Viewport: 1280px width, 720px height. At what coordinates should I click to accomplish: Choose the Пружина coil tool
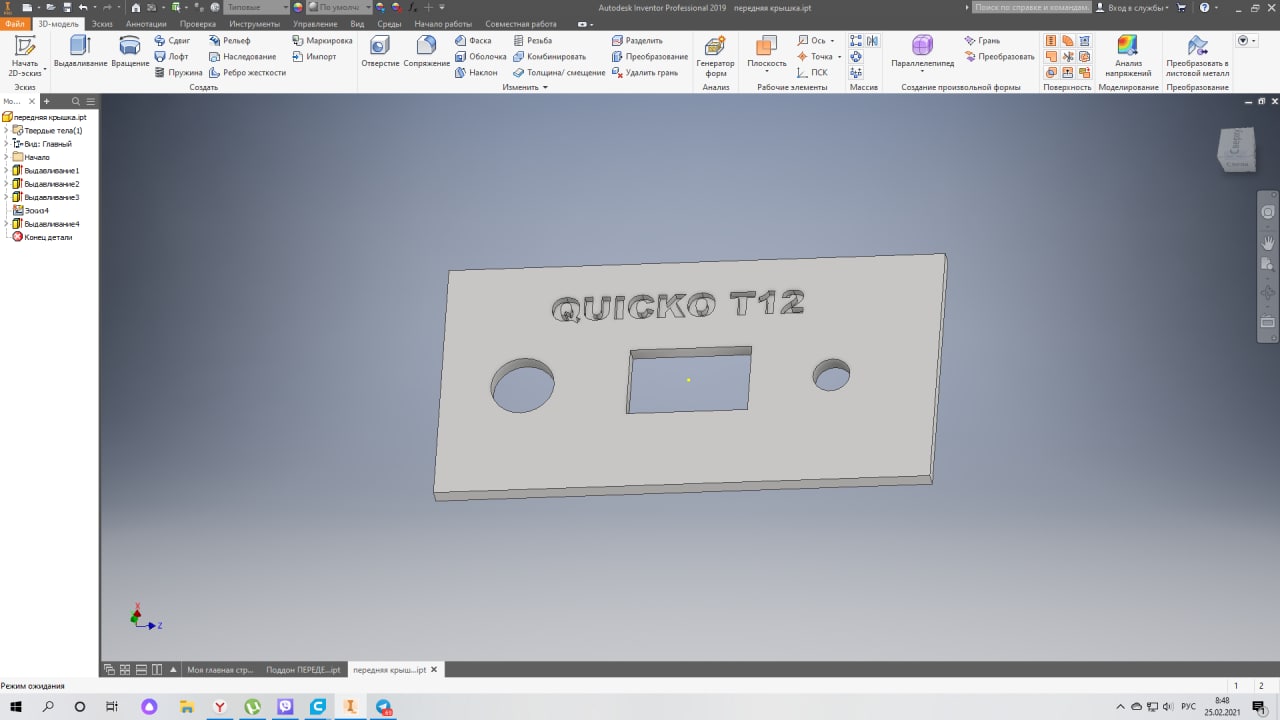(178, 73)
